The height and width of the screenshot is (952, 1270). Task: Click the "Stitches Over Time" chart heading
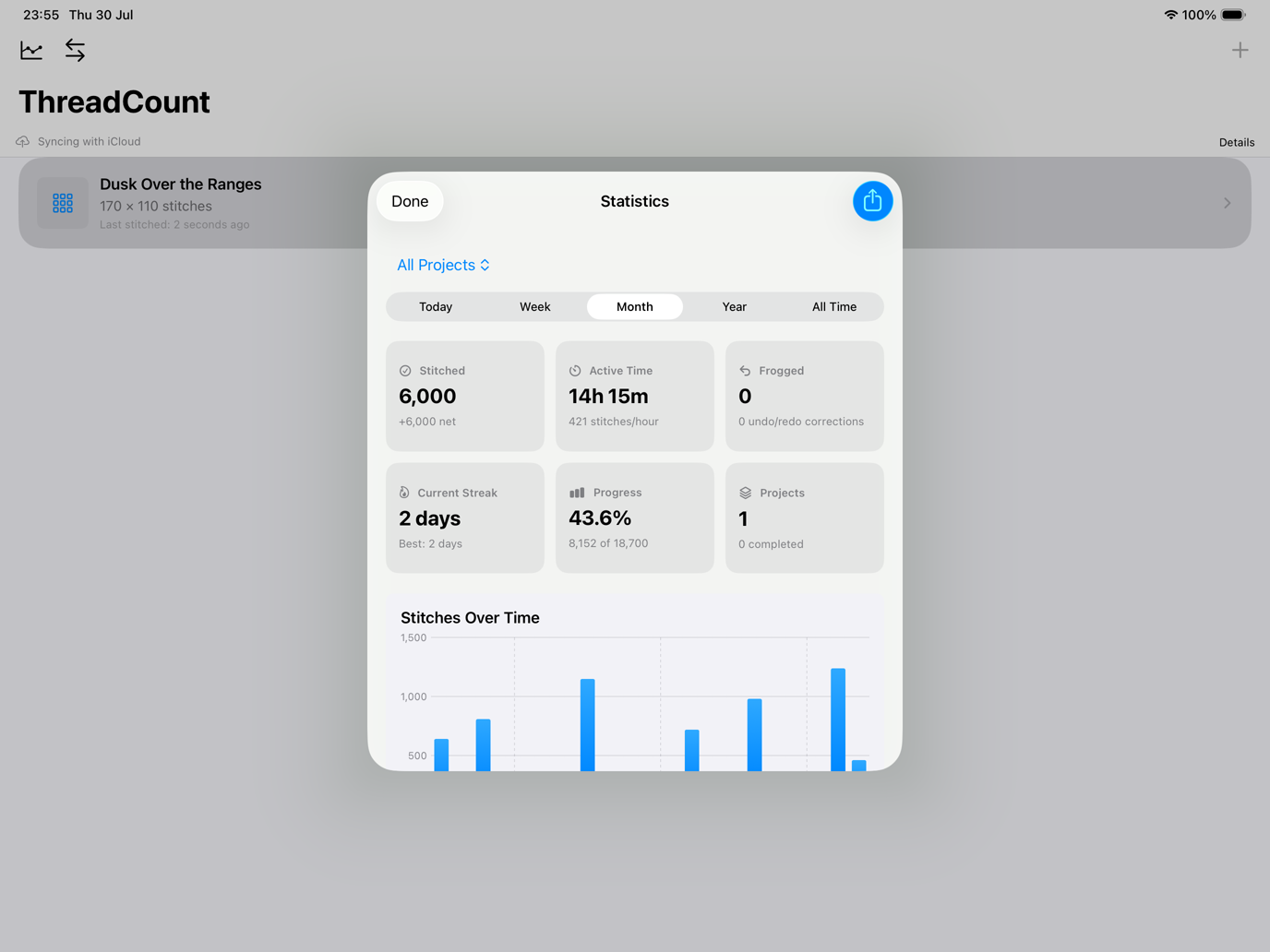470,618
